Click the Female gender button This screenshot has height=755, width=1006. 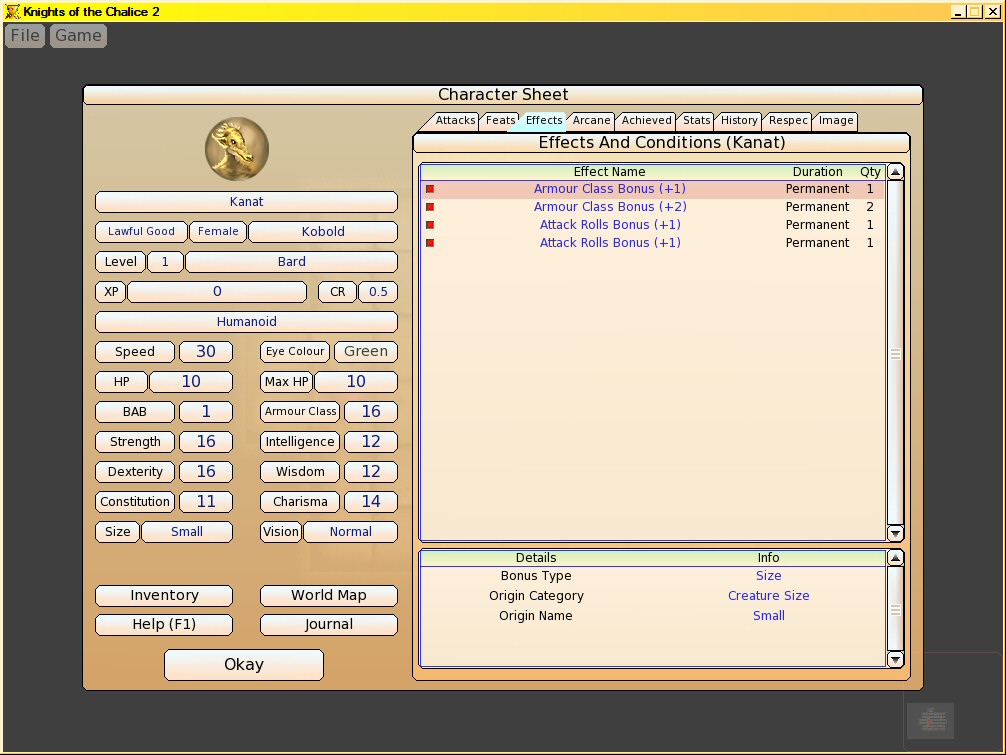(x=218, y=232)
